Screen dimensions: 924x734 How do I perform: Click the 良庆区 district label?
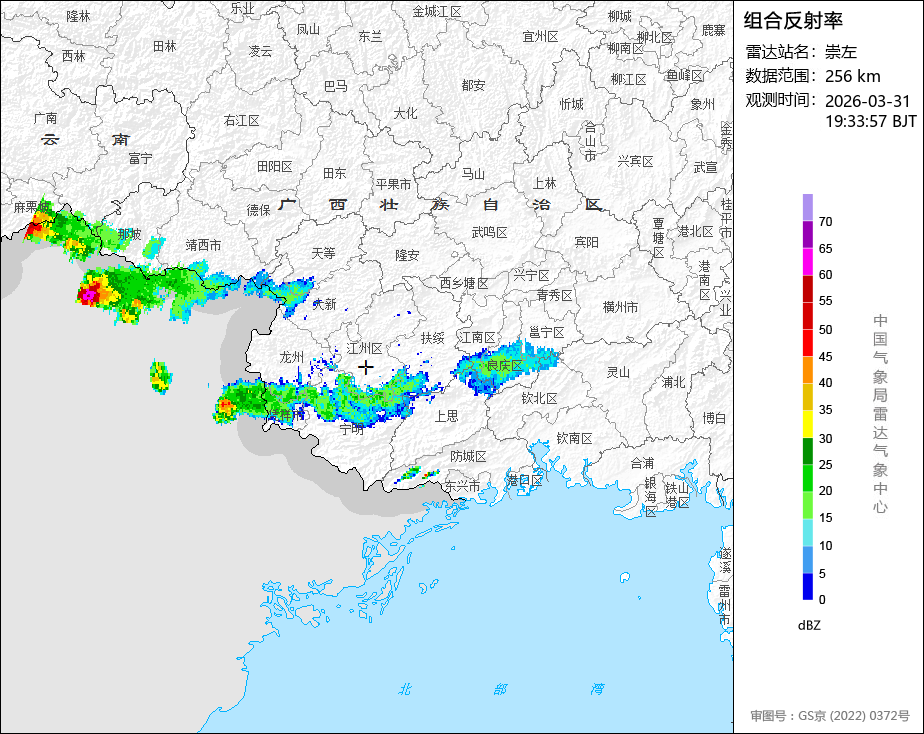click(504, 366)
